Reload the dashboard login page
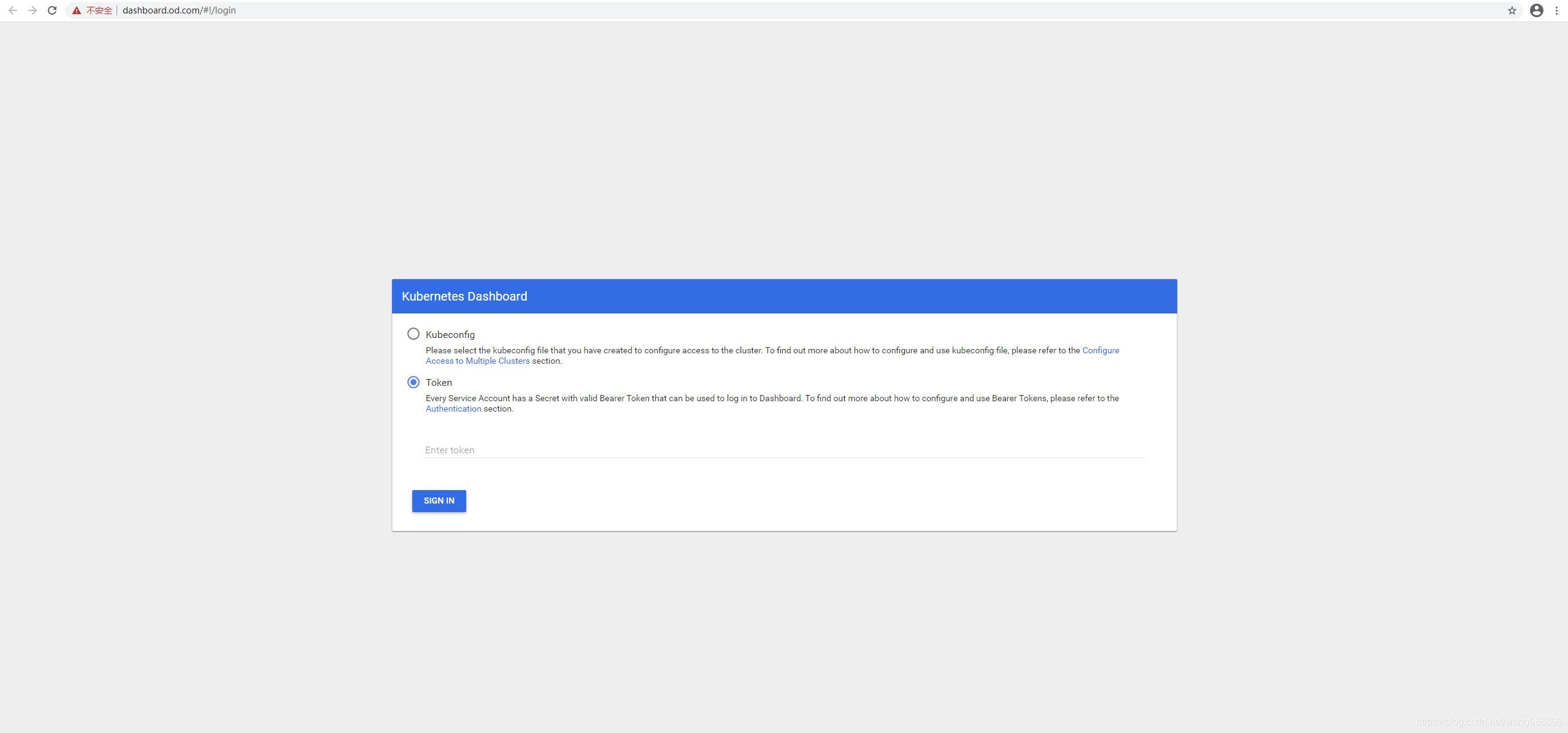Viewport: 1568px width, 733px height. 52,10
